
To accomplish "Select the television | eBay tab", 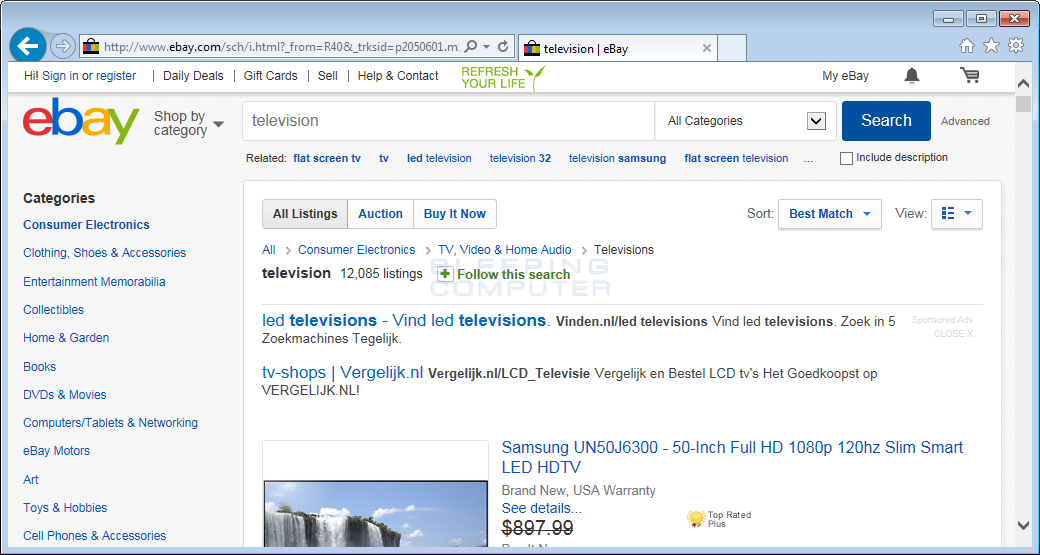I will 617,48.
